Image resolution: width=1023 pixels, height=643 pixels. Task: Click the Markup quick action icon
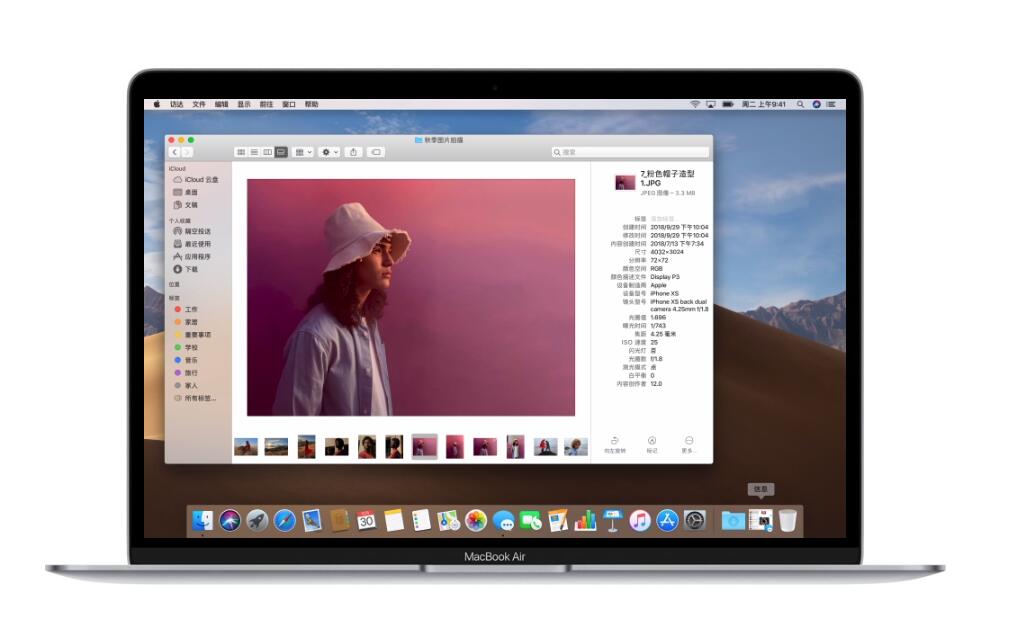tap(652, 441)
